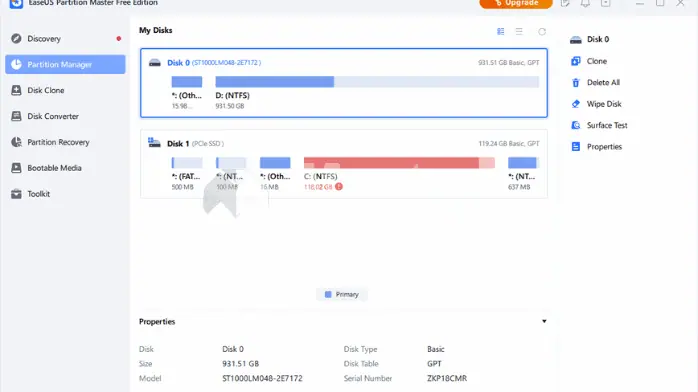Select the Disk 0 header label

click(x=179, y=63)
